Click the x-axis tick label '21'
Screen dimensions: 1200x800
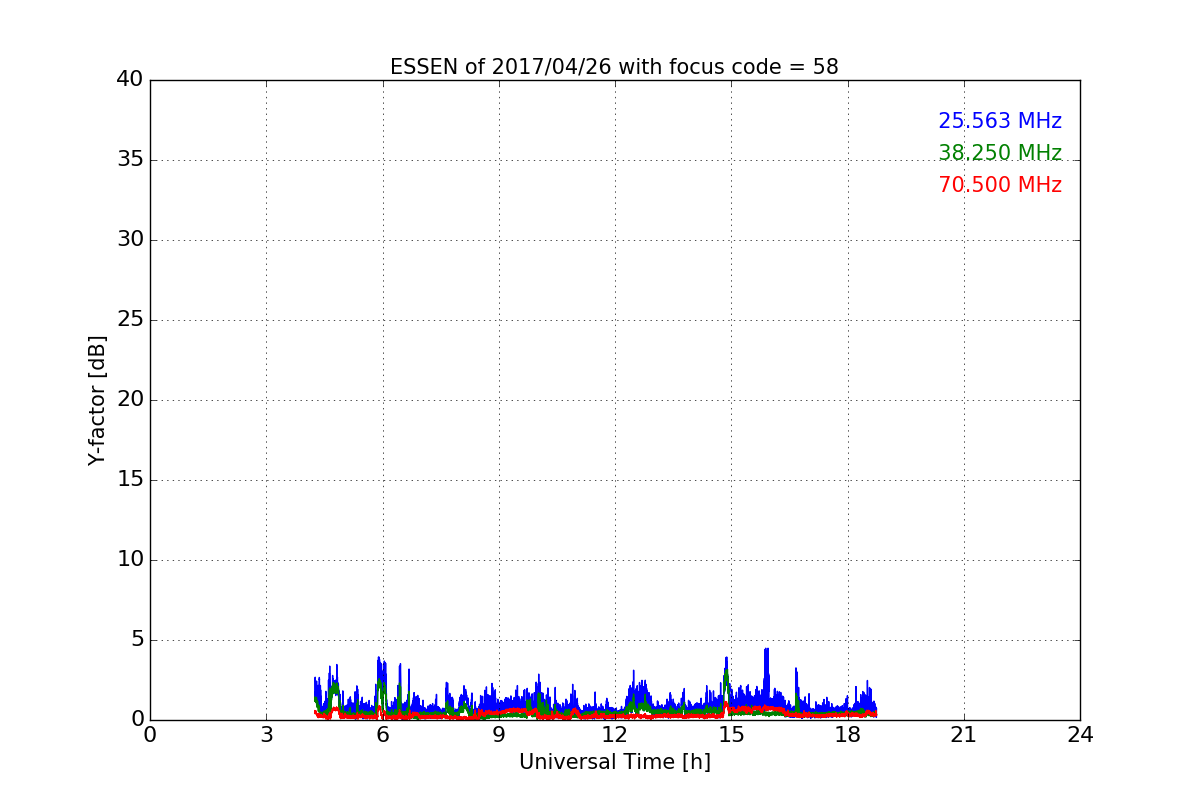964,735
